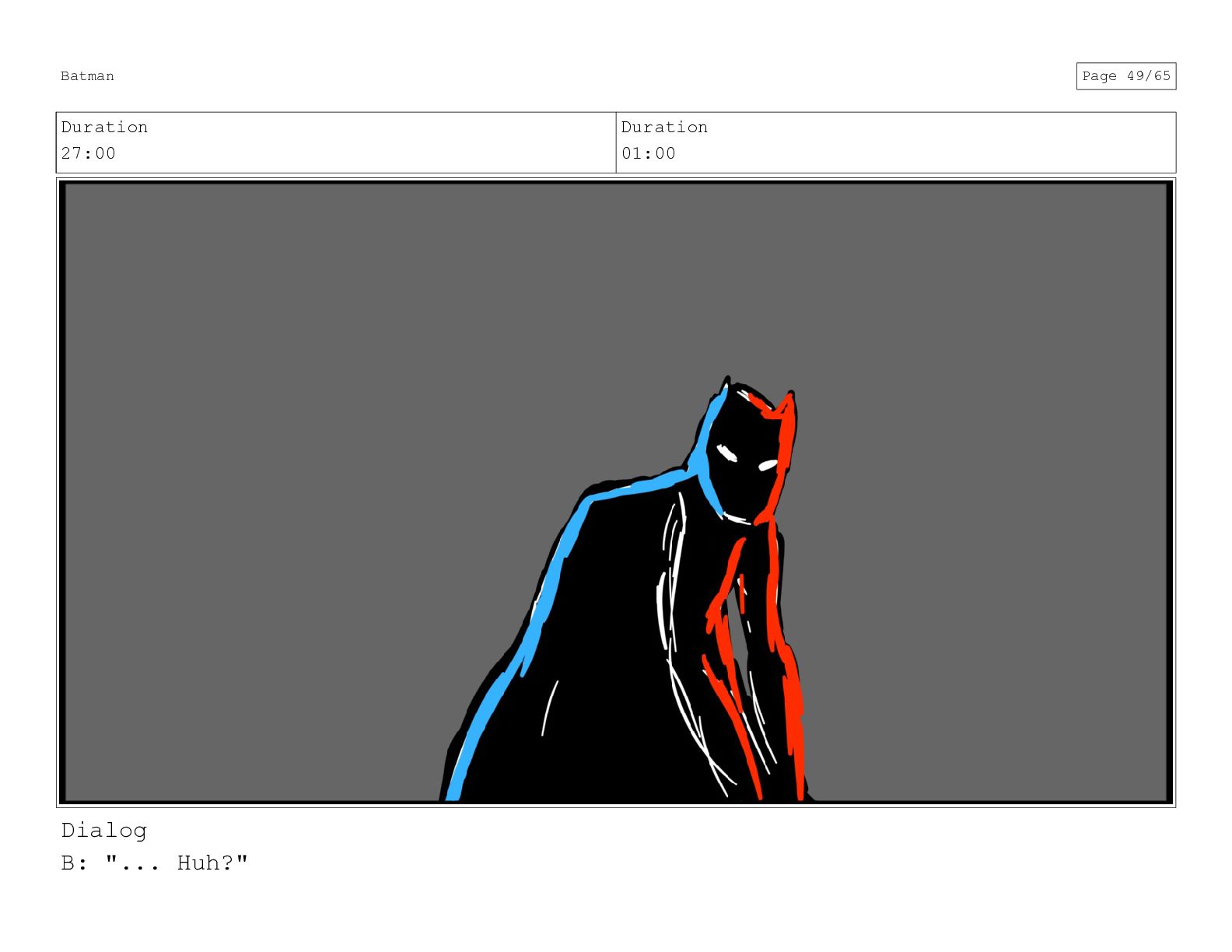Click the Duration cell reading '01:00'
This screenshot has width=1232, height=952.
[x=896, y=142]
